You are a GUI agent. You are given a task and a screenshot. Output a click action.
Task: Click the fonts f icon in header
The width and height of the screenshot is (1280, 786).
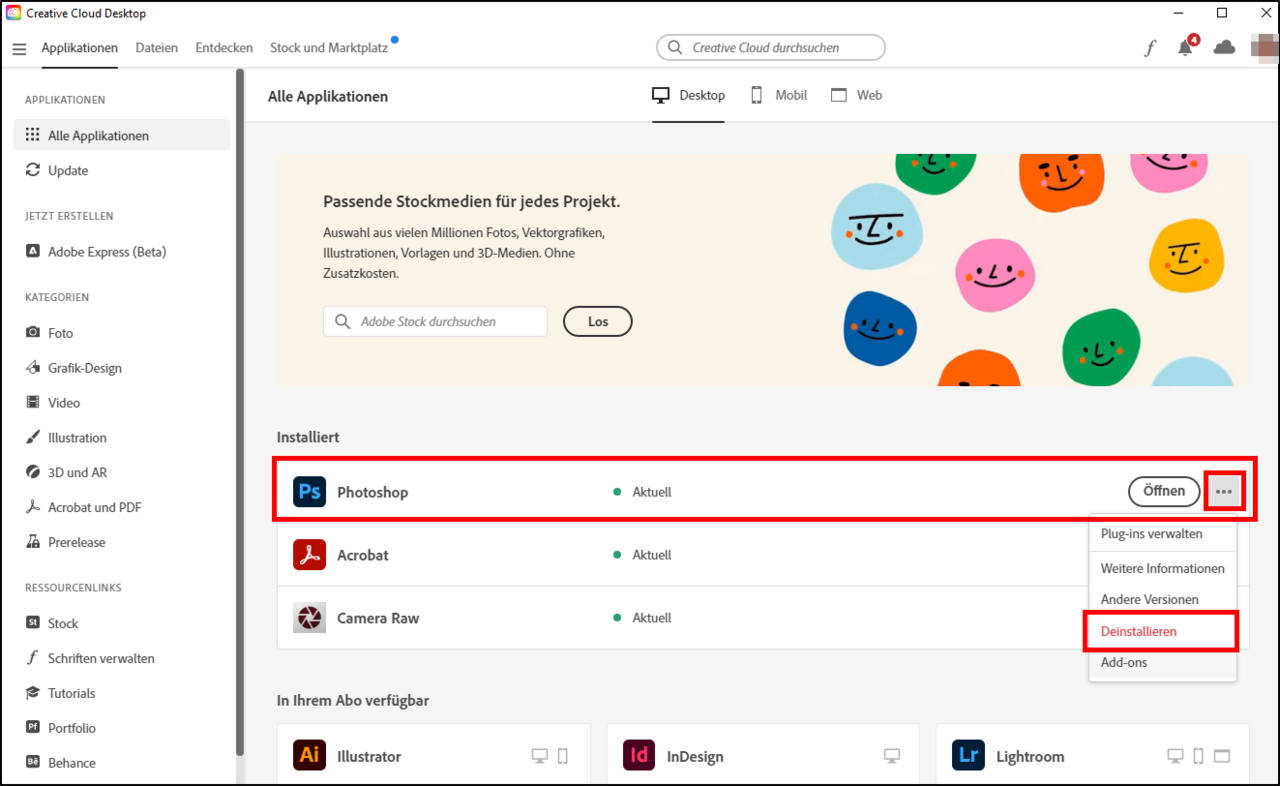(1150, 48)
